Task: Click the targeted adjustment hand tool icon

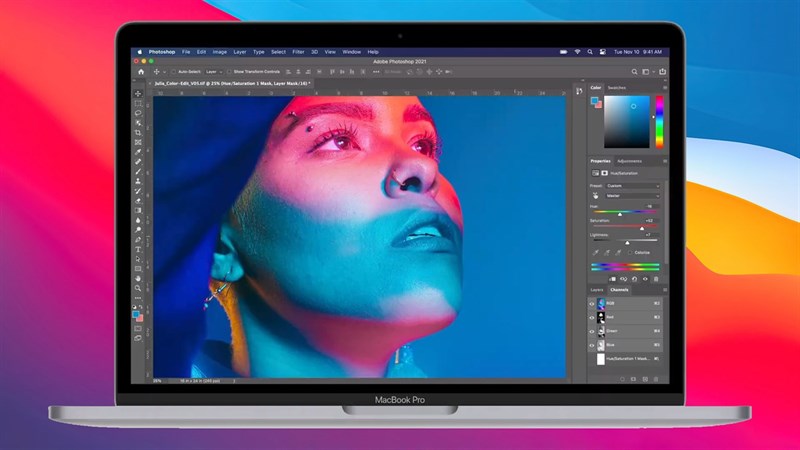Action: click(x=595, y=196)
